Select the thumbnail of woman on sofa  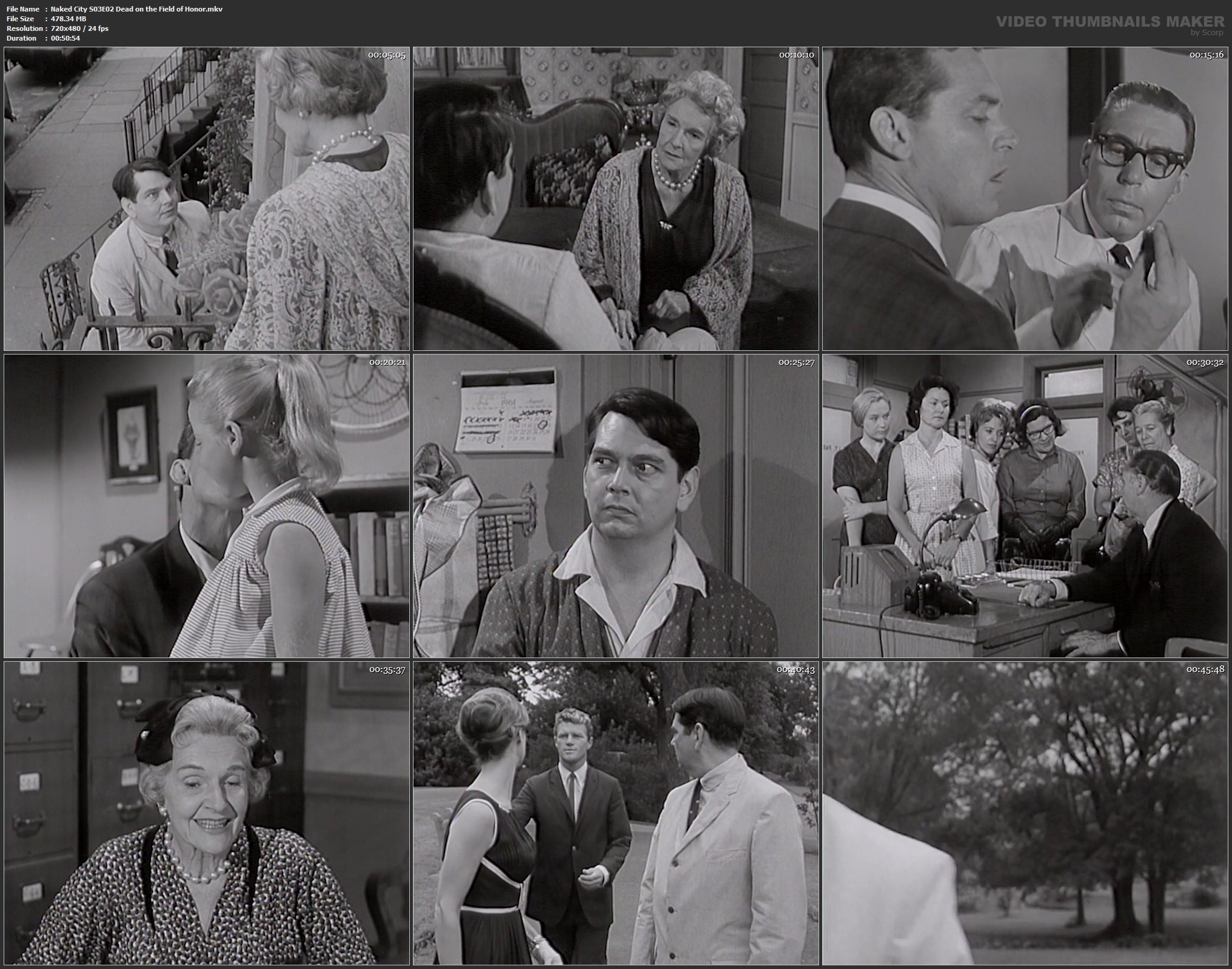click(615, 199)
